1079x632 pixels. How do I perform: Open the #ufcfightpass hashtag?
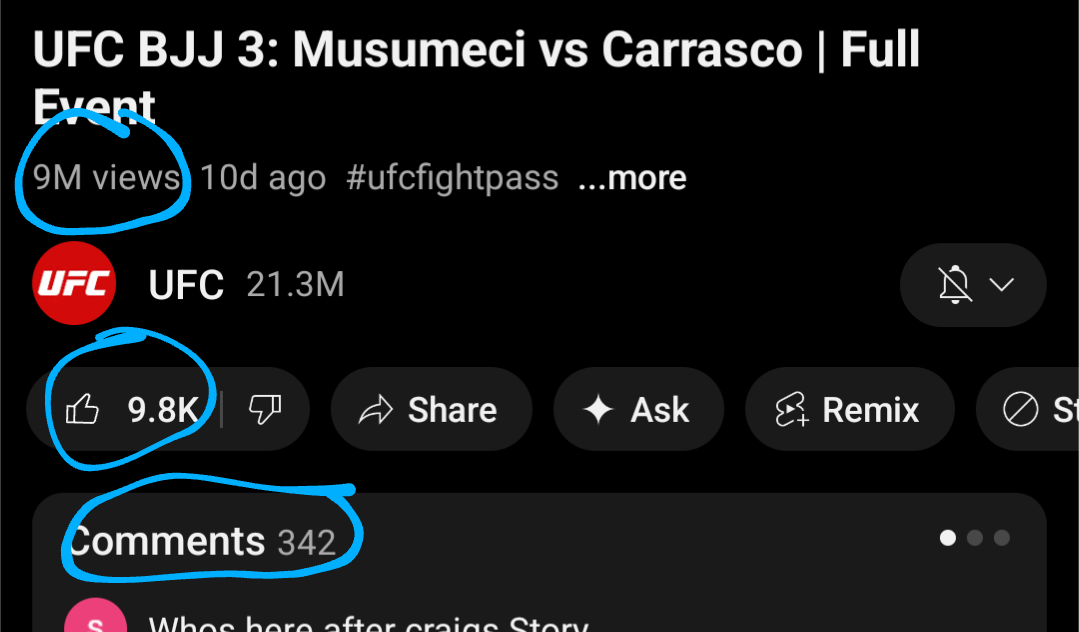pos(452,178)
